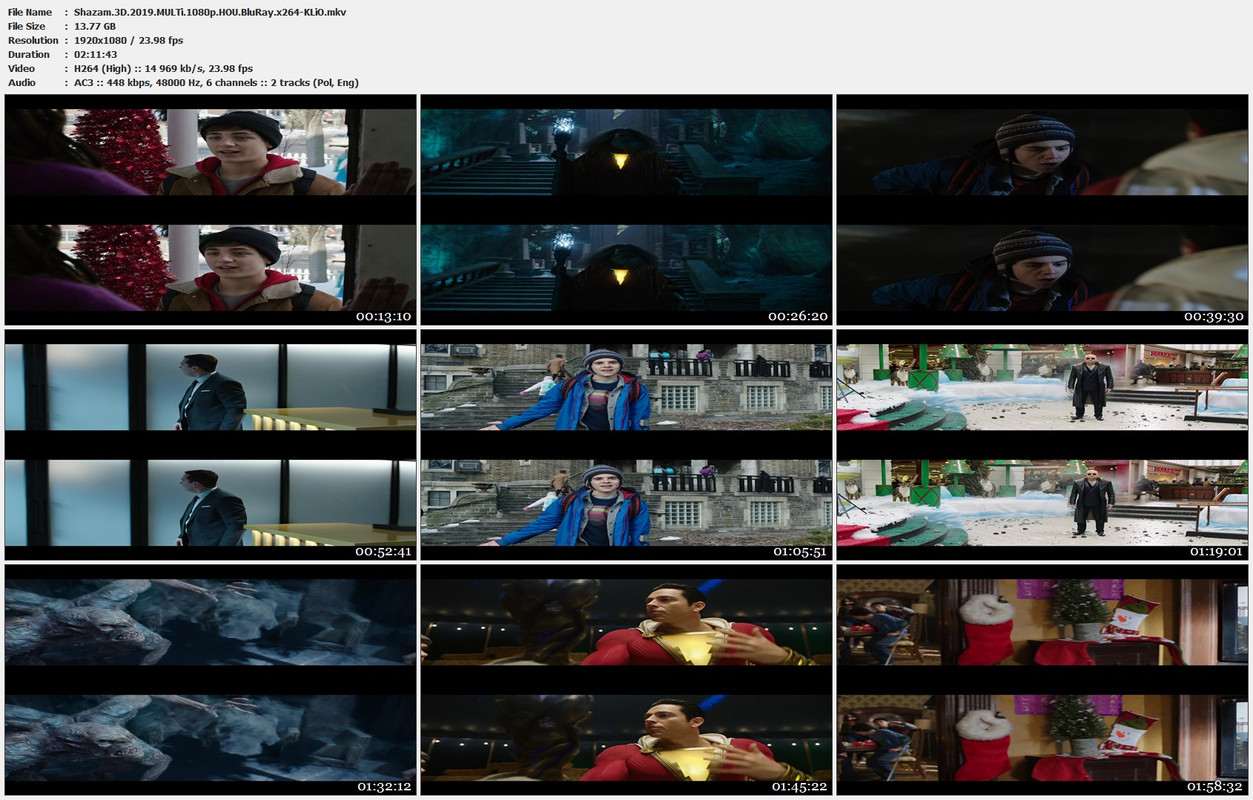Screen dimensions: 1253x800
Task: Select the thumbnail timestamped 00:52:41
Action: 210,445
